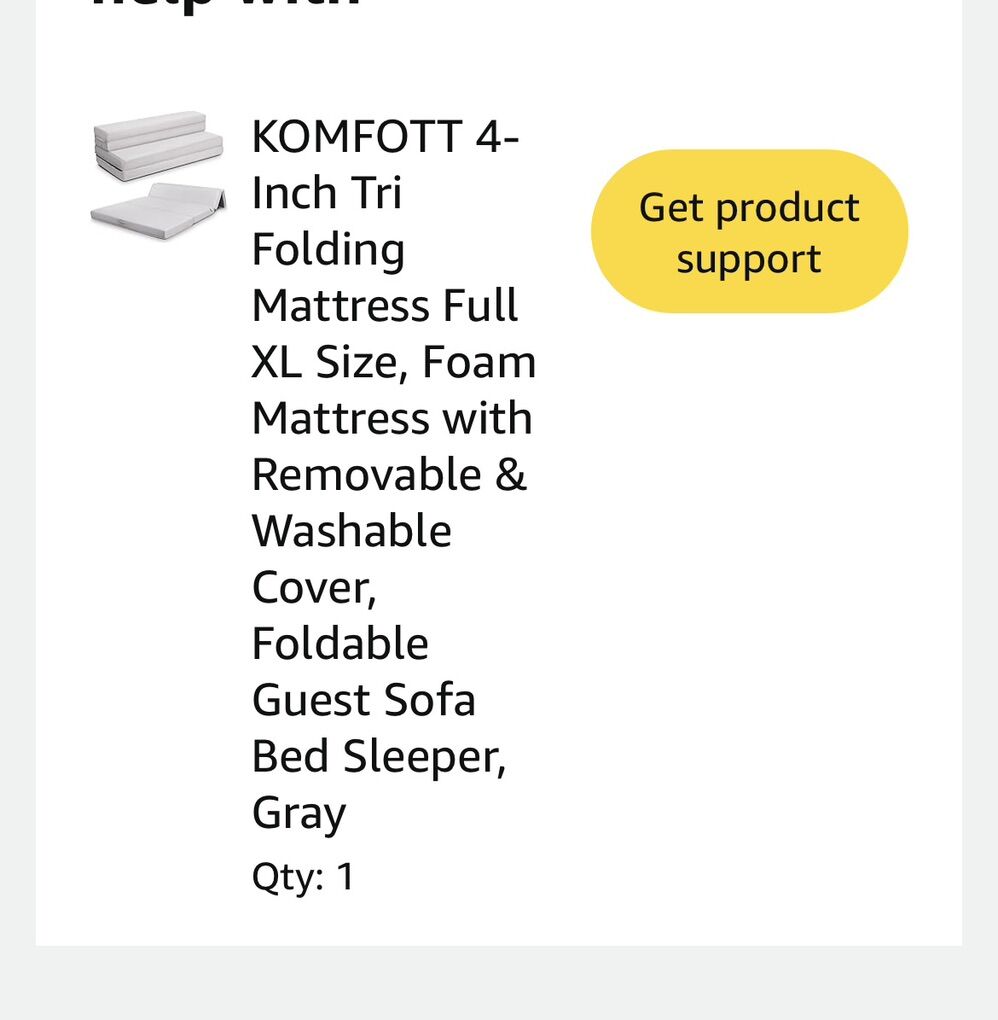Tap "Bed Sleeper," in the product title
The height and width of the screenshot is (1020, 998).
point(379,756)
